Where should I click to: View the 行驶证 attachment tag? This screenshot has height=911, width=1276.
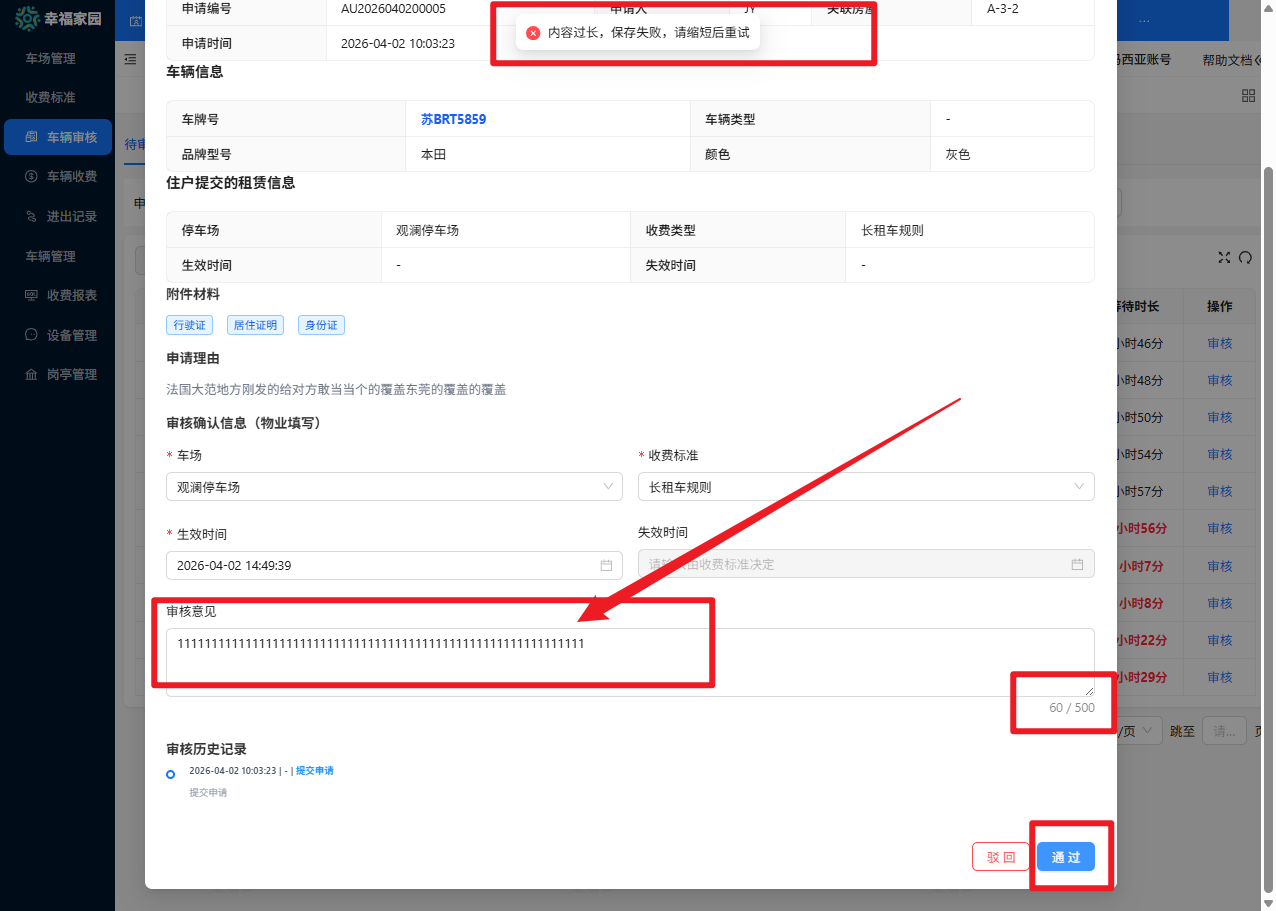(189, 325)
